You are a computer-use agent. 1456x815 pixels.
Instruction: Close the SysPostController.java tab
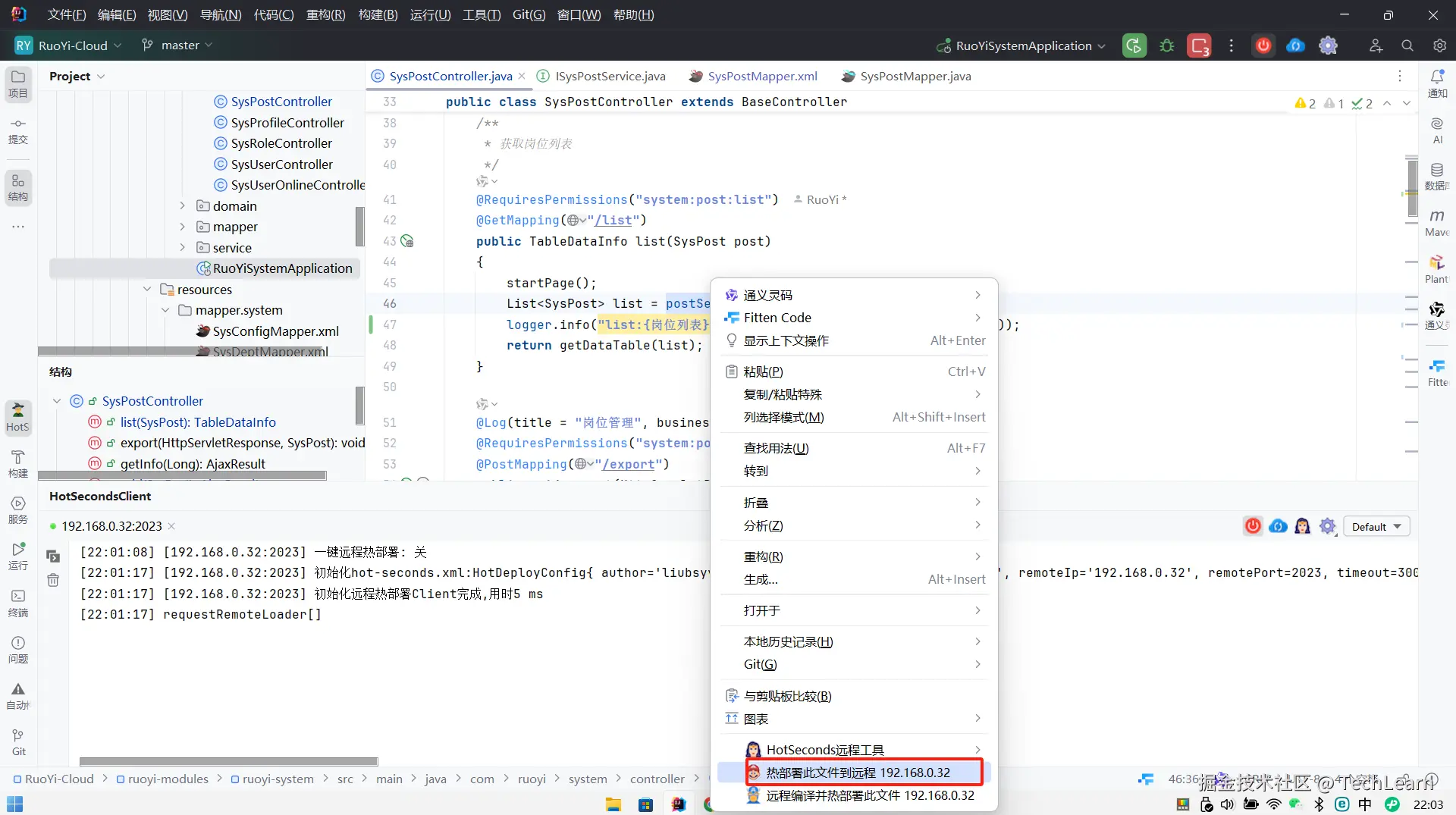522,77
